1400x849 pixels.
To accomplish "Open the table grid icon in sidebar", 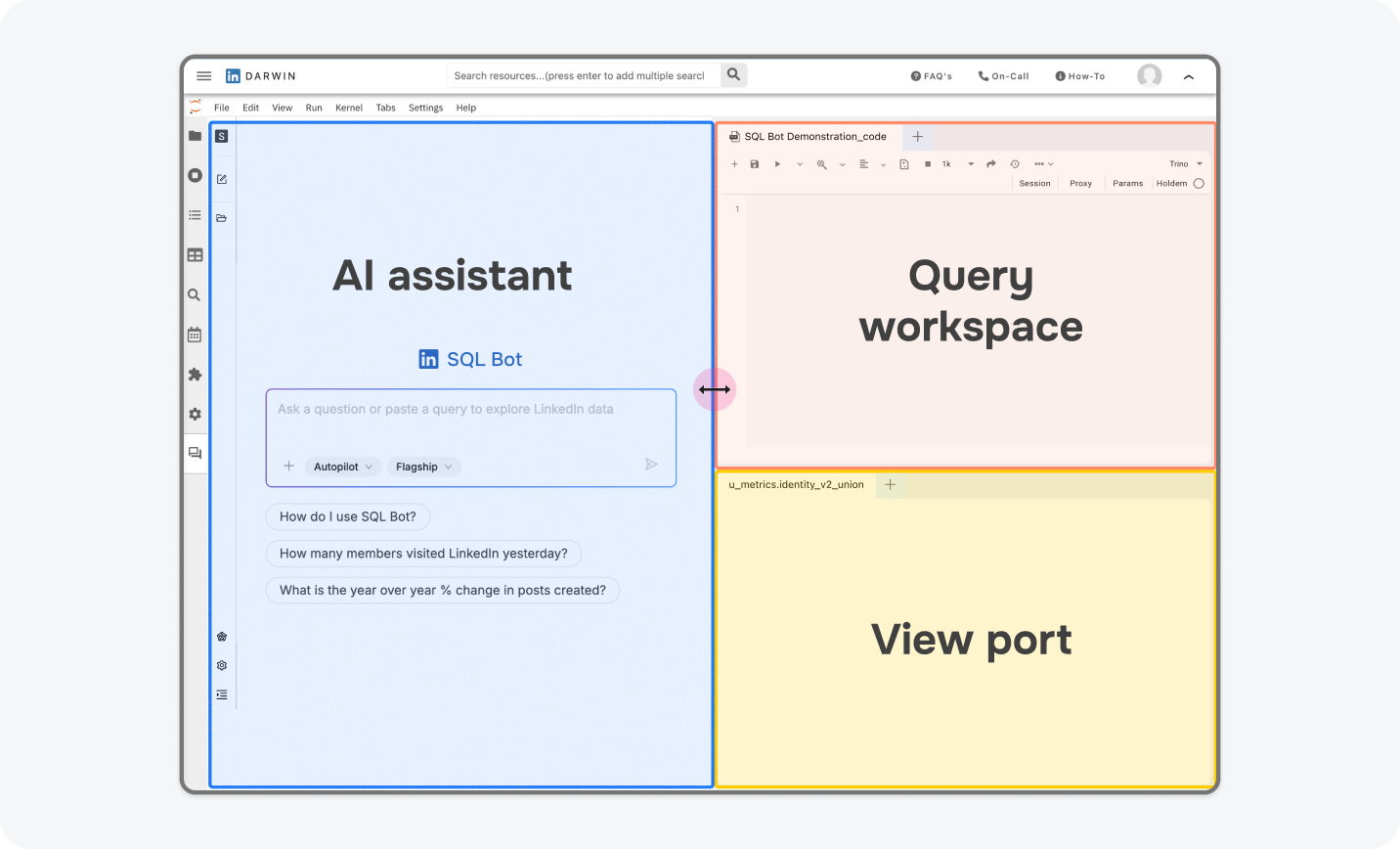I will (195, 255).
